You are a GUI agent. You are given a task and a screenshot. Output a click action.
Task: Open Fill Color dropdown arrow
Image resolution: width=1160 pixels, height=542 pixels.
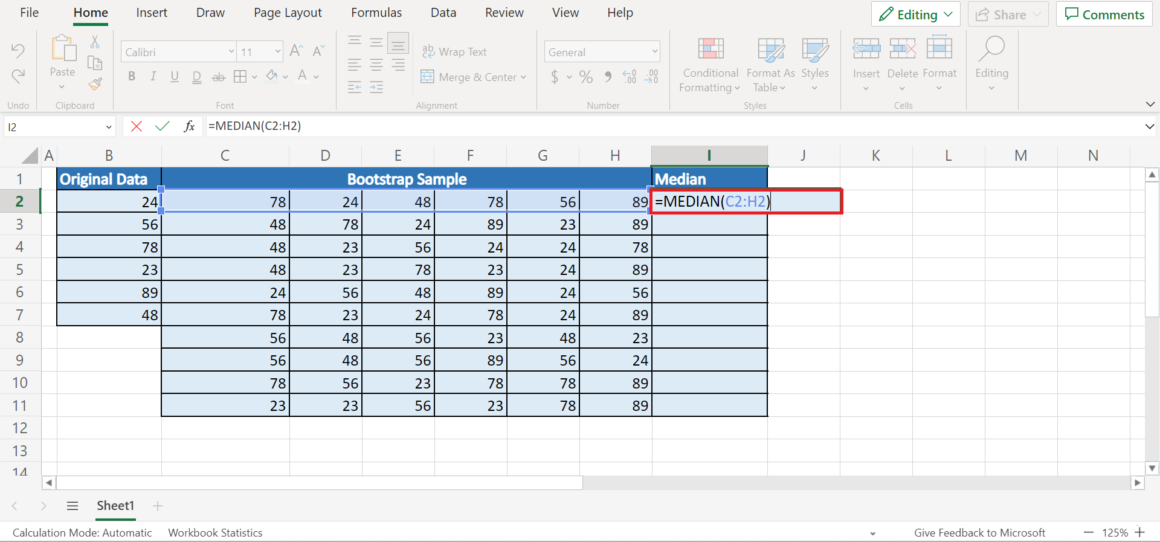286,77
